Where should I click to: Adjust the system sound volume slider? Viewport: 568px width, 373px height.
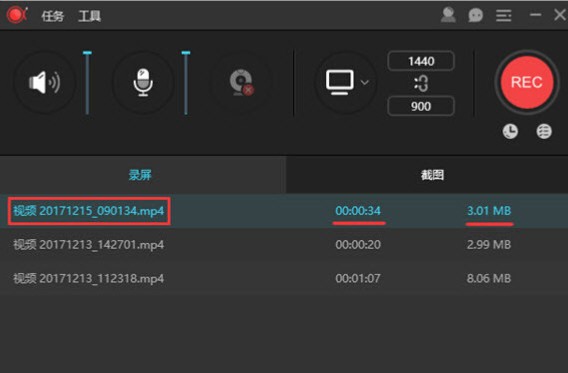[x=87, y=83]
